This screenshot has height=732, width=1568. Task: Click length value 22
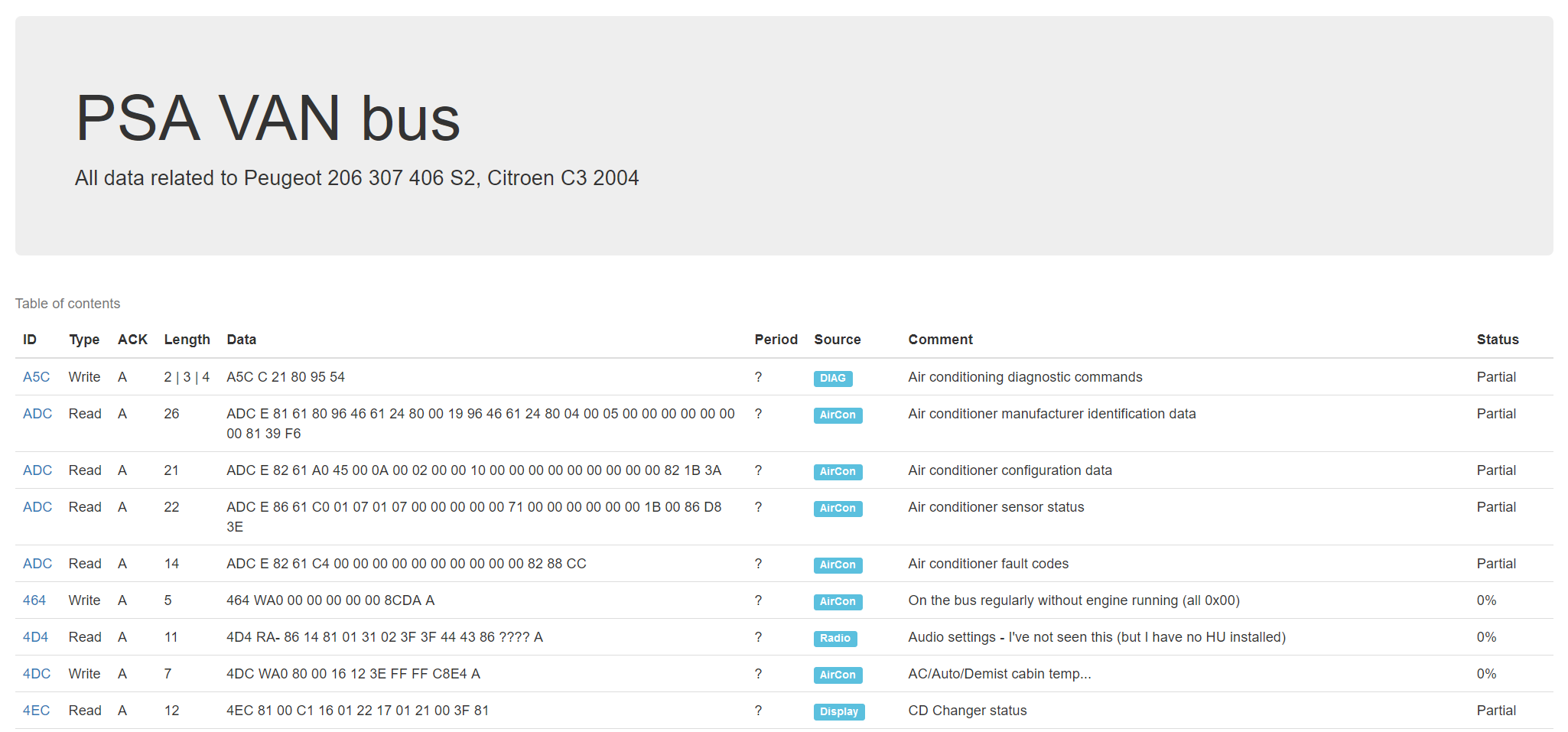pos(171,507)
